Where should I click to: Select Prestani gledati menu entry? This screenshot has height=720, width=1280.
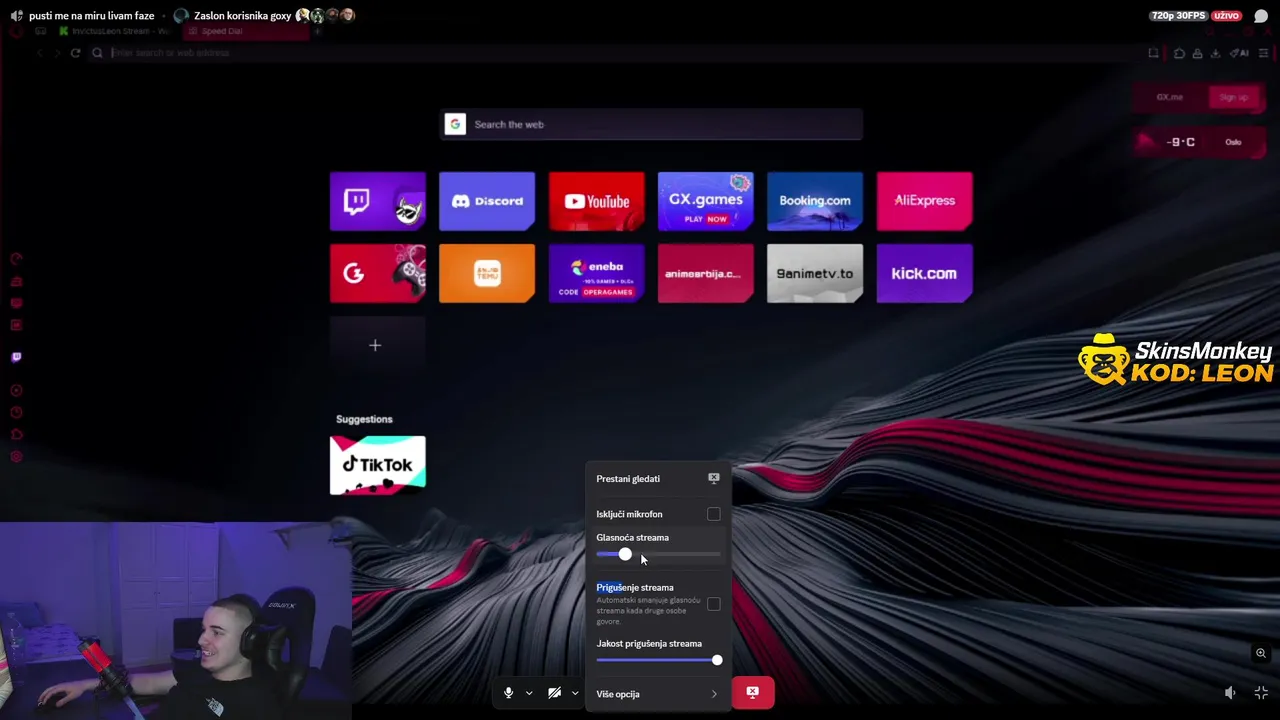coord(658,478)
